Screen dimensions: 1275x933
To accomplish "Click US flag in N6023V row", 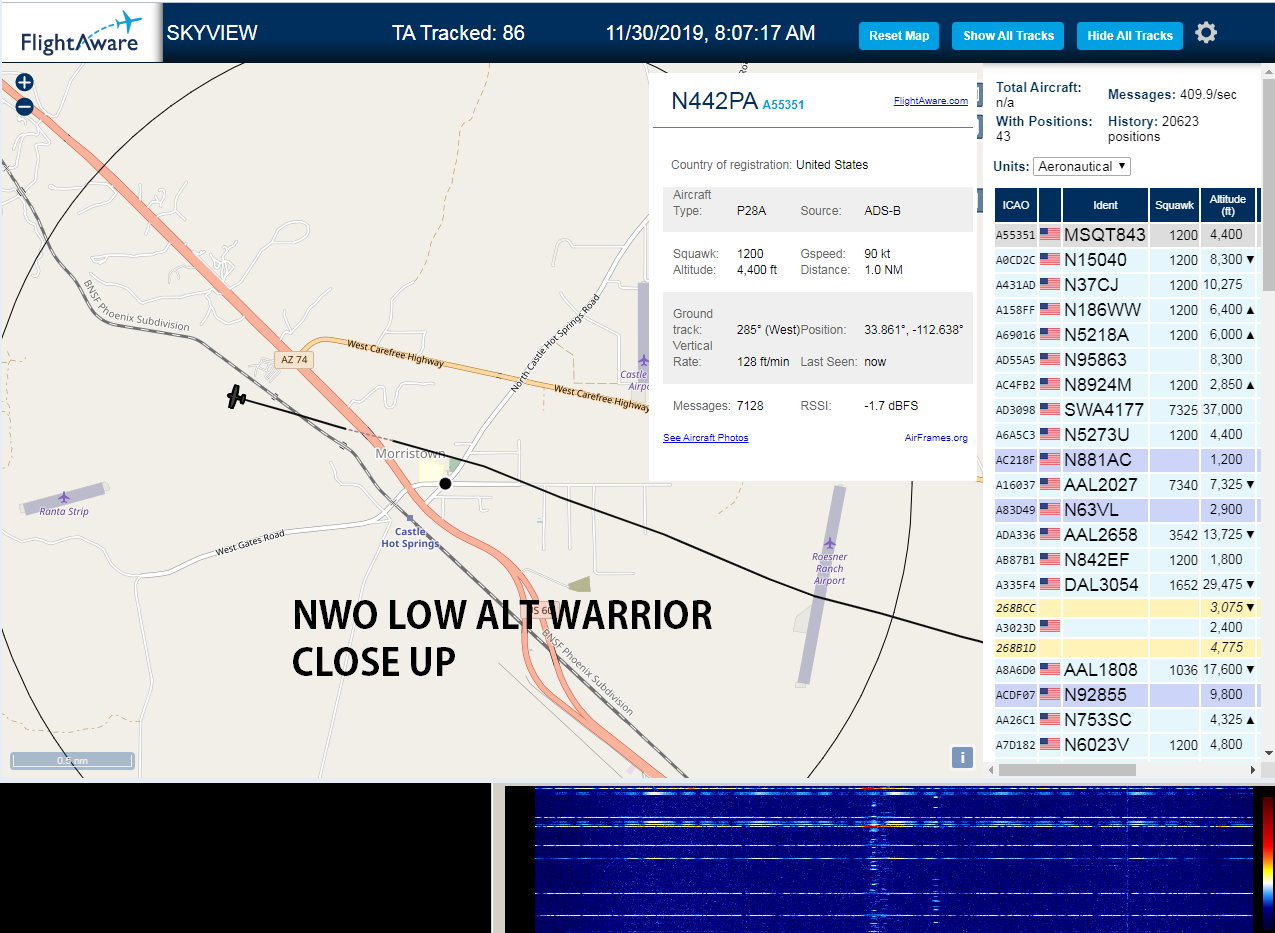I will 1050,744.
